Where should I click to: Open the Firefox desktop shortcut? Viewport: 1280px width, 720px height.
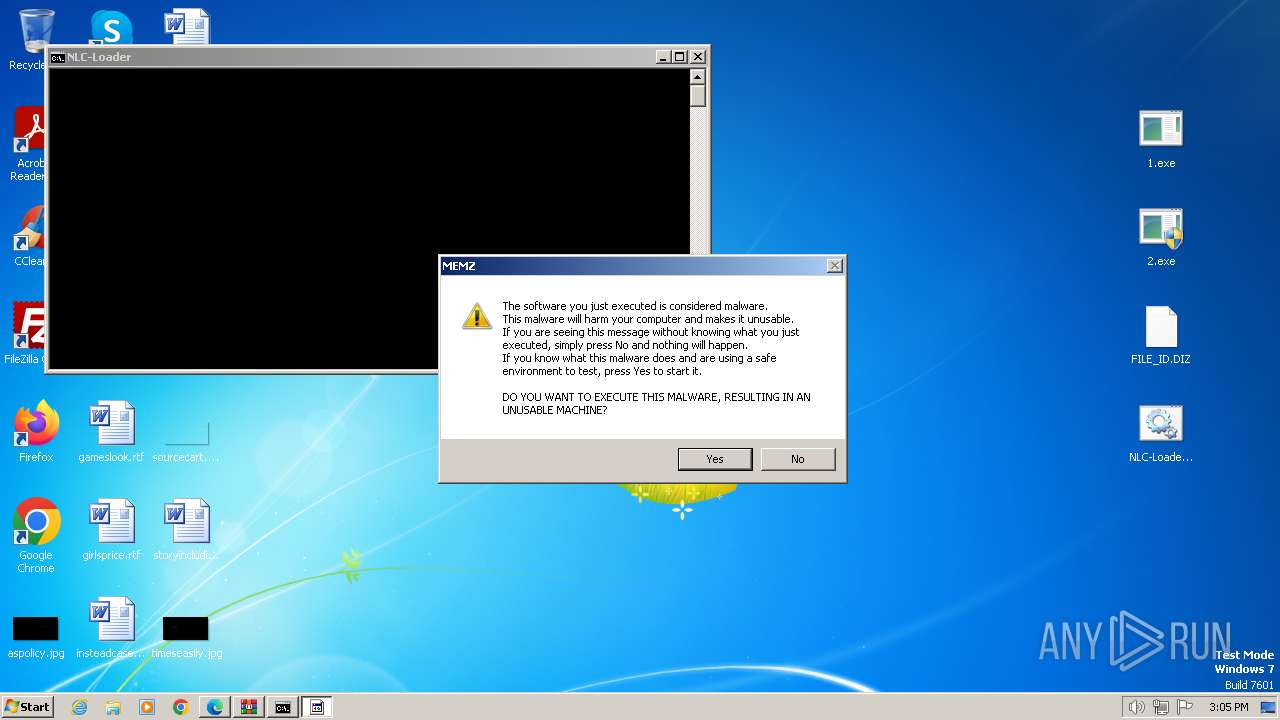coord(36,432)
